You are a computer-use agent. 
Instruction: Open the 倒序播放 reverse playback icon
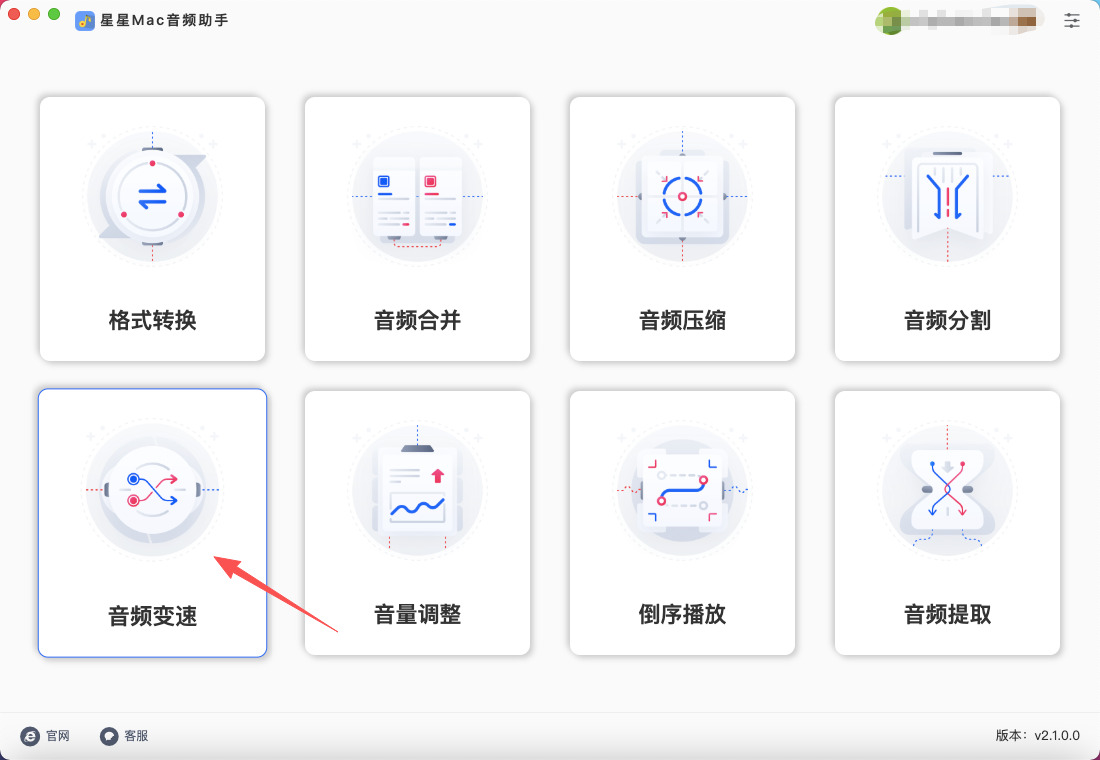click(683, 490)
